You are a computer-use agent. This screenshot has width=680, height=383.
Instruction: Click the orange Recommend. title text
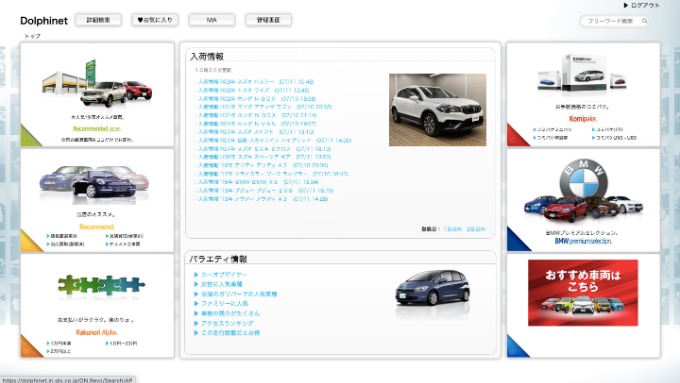pyautogui.click(x=97, y=227)
